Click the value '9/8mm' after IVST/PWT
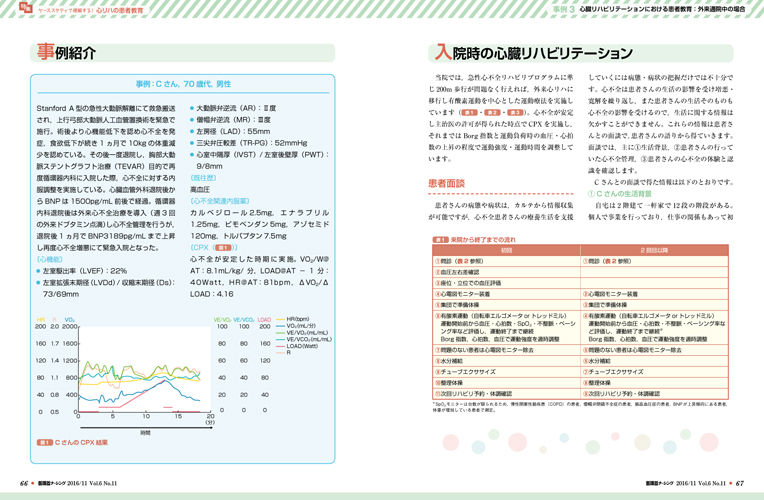Viewport: 764px width, 500px height. (x=209, y=166)
